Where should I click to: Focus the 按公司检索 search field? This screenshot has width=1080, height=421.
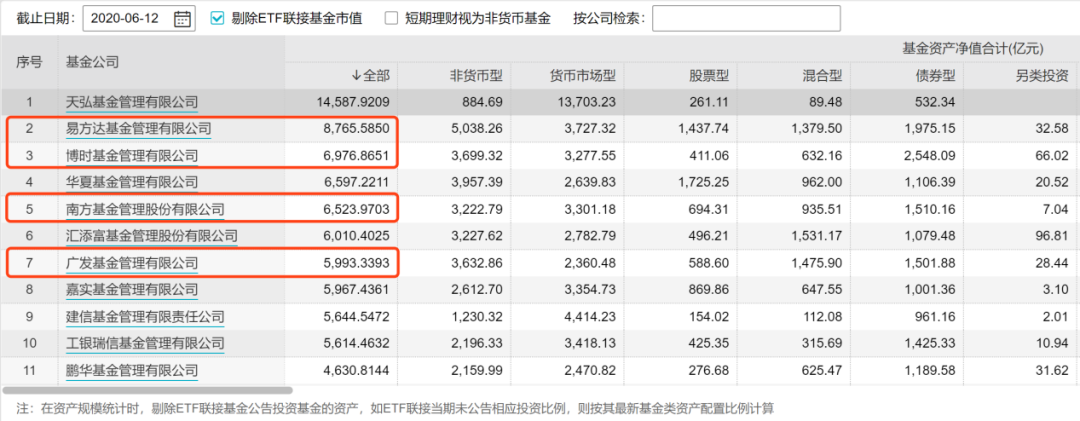(746, 19)
